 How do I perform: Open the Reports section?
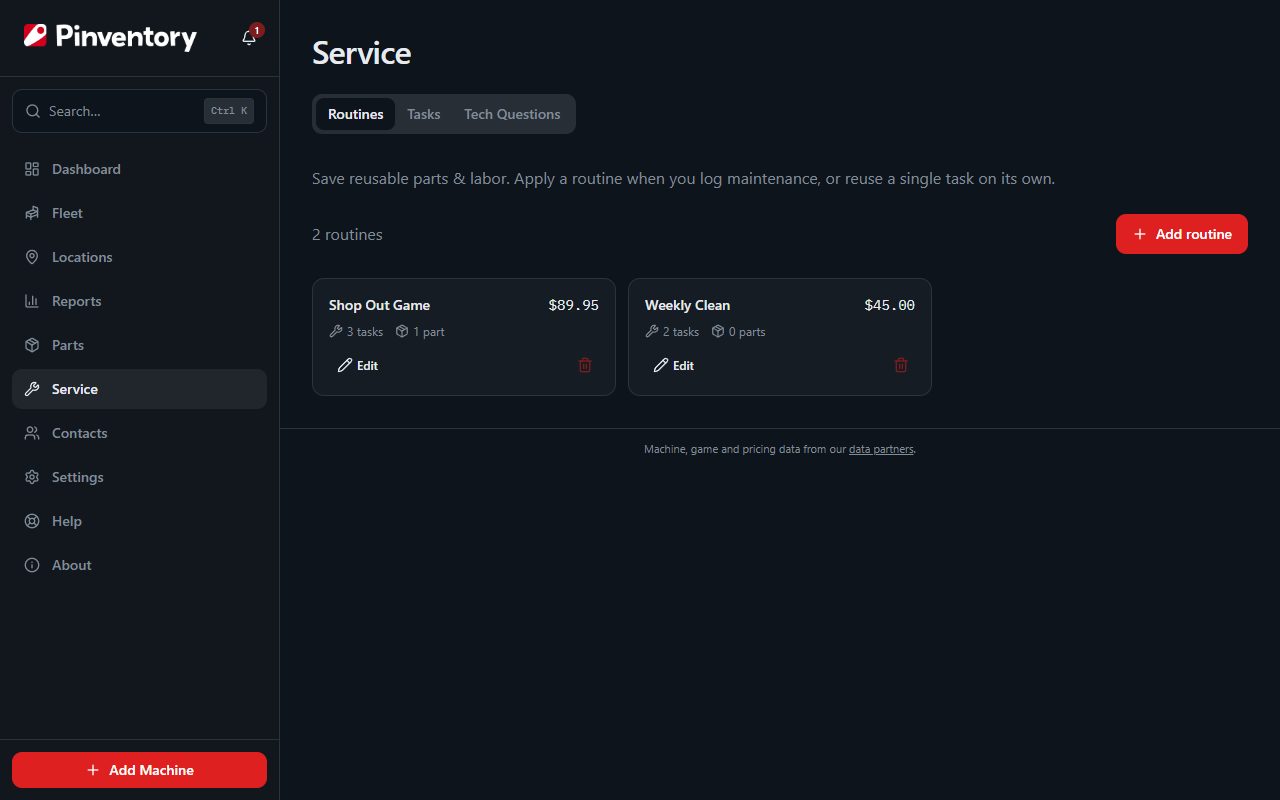(139, 301)
